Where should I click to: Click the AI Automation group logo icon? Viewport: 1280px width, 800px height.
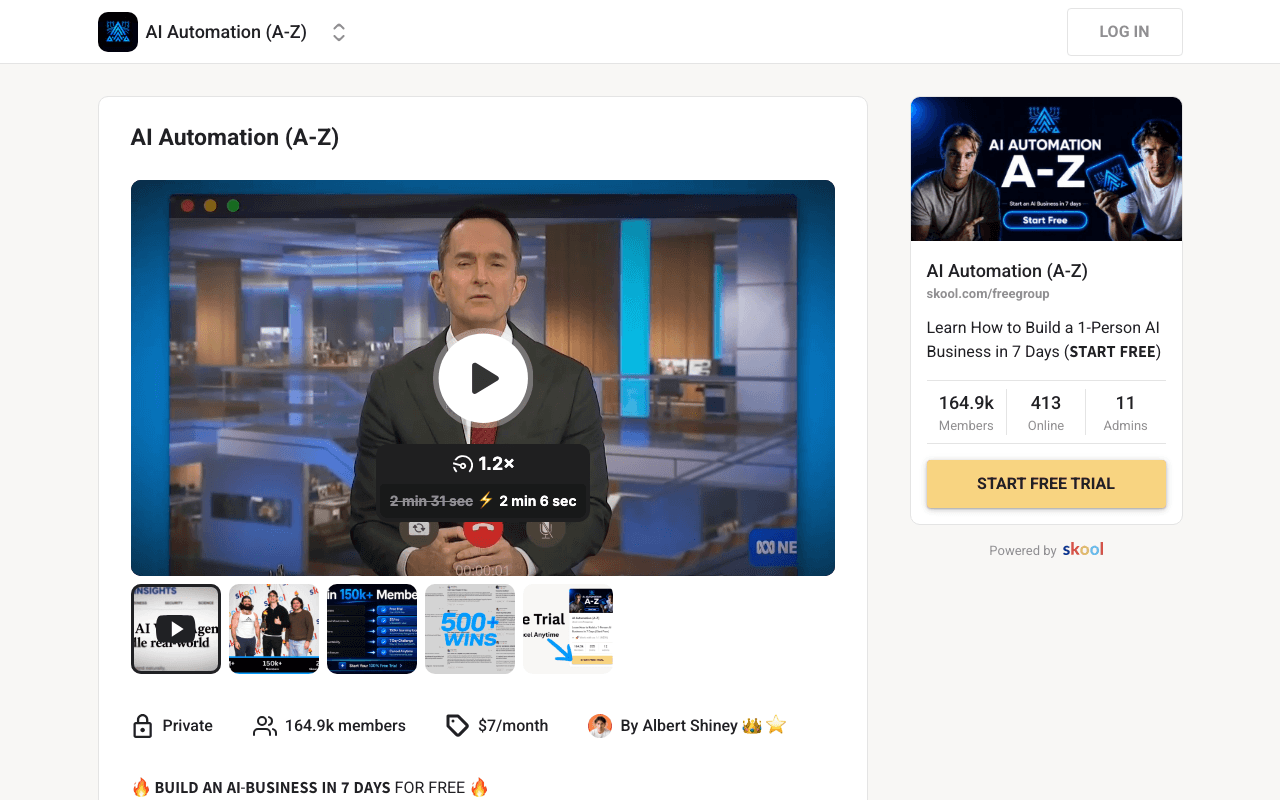118,32
